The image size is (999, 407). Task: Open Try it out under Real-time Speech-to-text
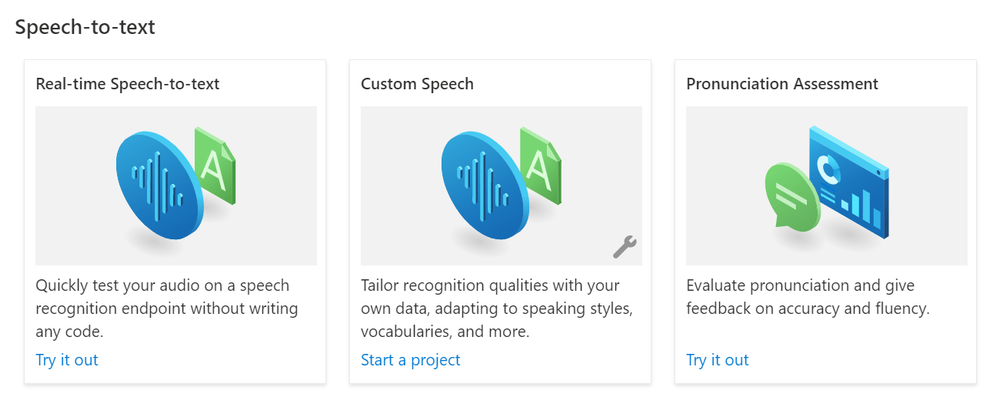coord(67,360)
